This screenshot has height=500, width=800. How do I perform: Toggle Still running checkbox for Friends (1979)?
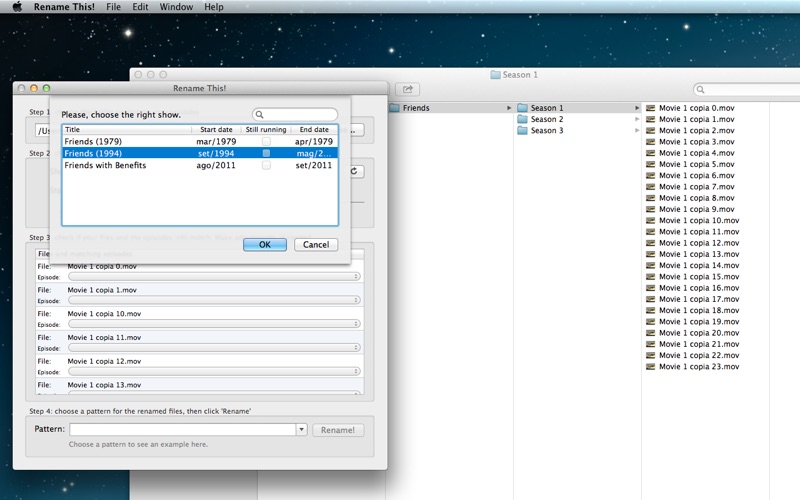tap(266, 141)
